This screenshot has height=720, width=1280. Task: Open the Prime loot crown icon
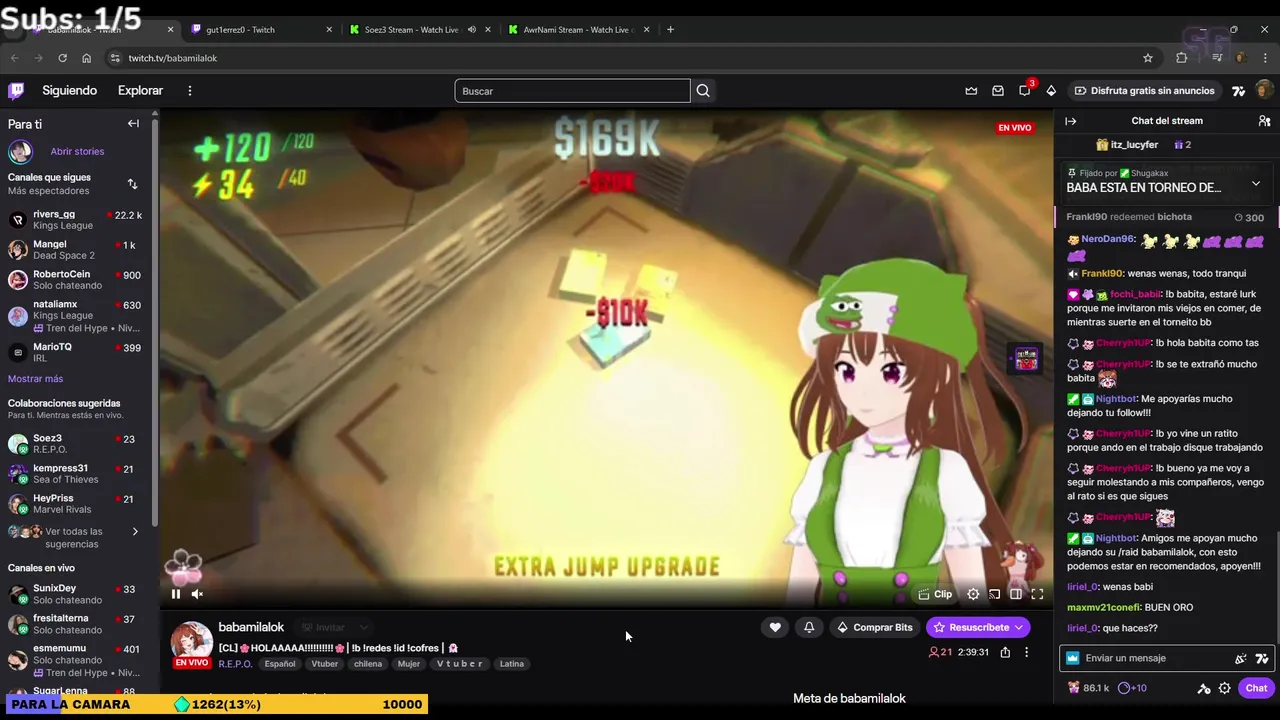[x=971, y=91]
